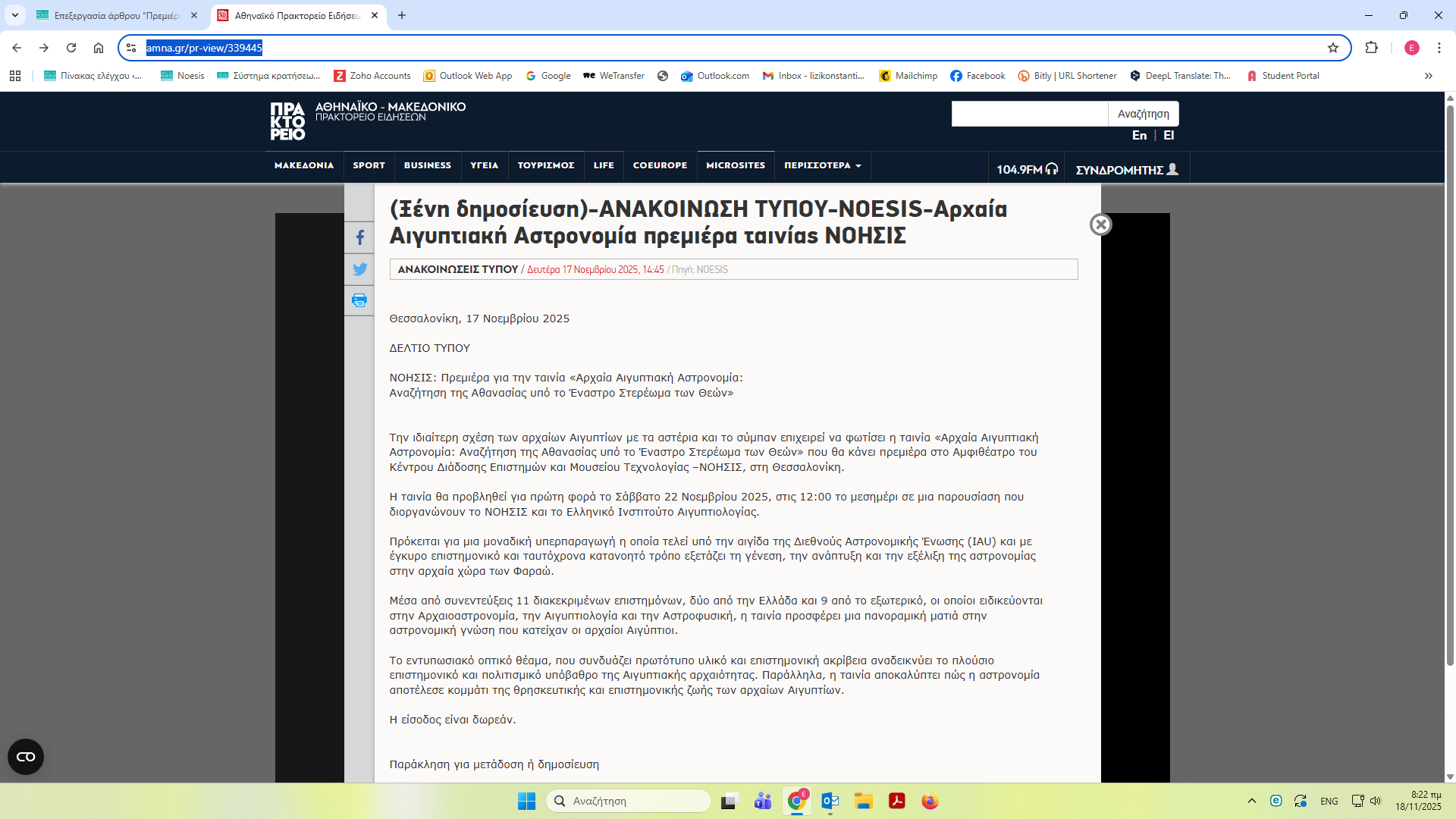
Task: Show more bookmarks chevron
Action: 1428,76
